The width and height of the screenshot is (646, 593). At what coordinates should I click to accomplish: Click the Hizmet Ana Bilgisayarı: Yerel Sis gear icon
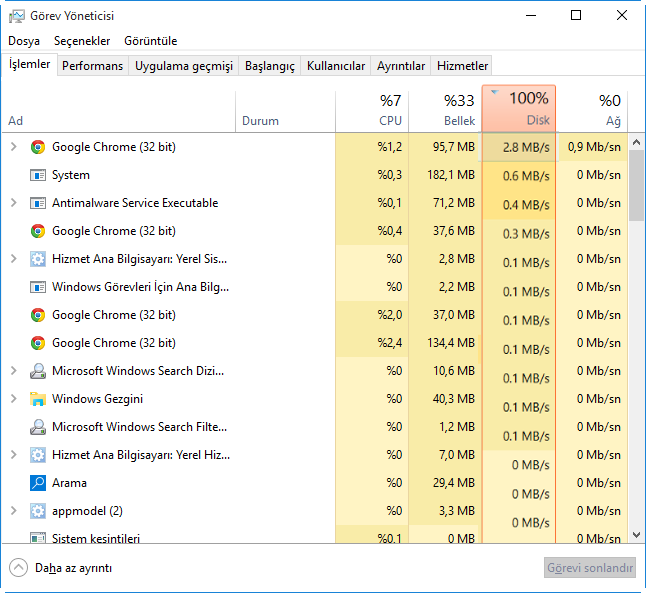[38, 259]
